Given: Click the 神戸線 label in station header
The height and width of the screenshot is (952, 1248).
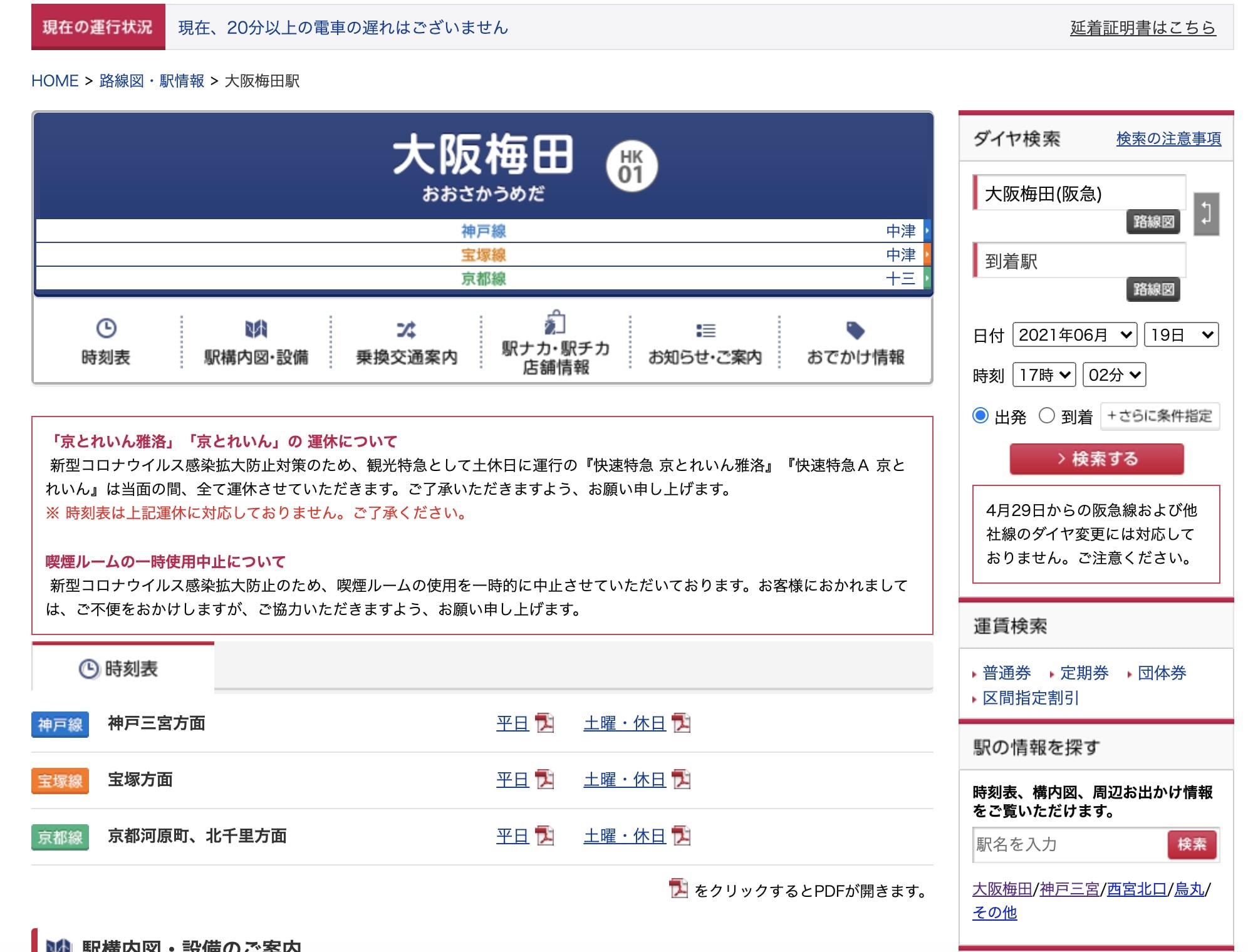Looking at the screenshot, I should pyautogui.click(x=484, y=230).
